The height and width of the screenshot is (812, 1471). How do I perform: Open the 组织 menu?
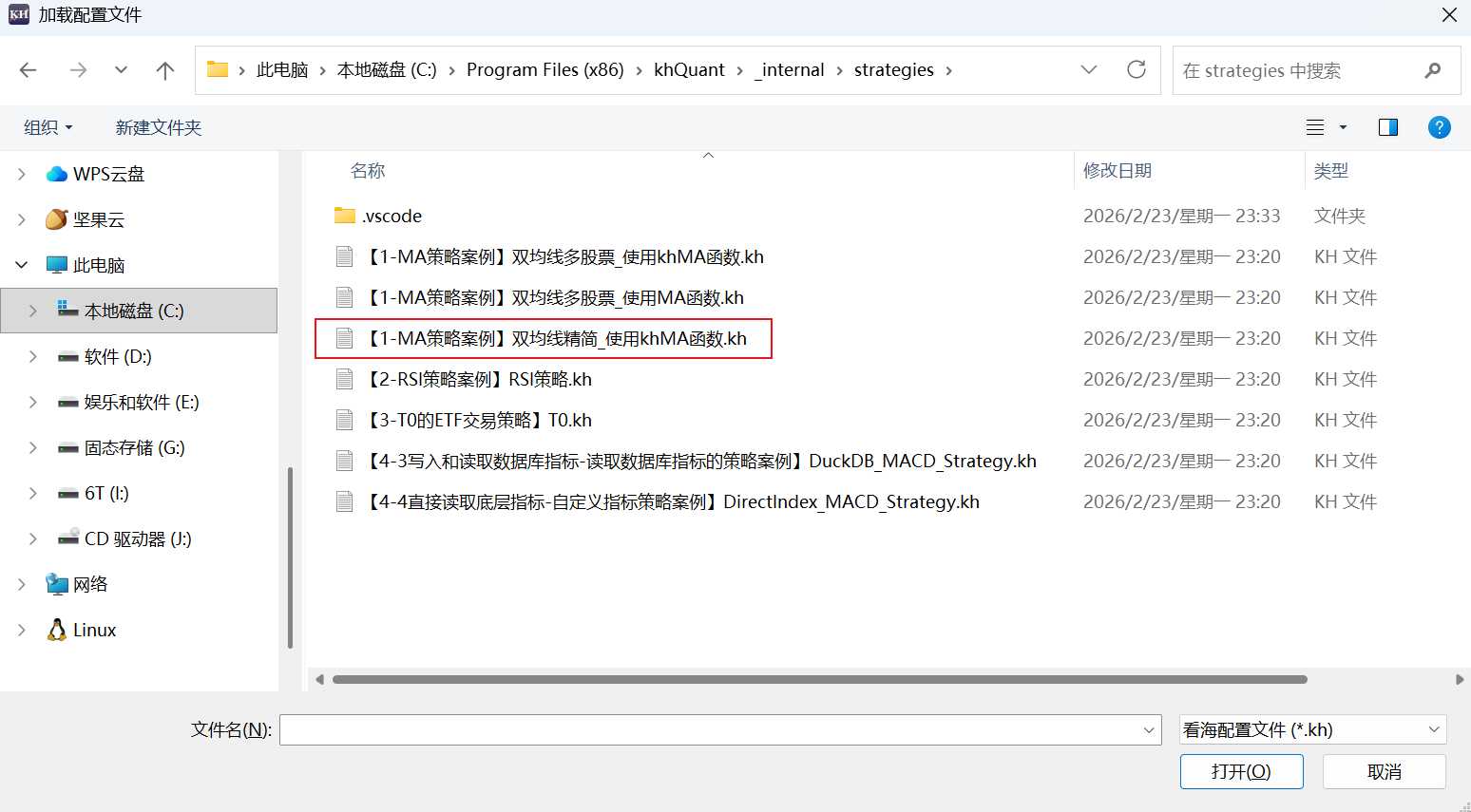(48, 127)
